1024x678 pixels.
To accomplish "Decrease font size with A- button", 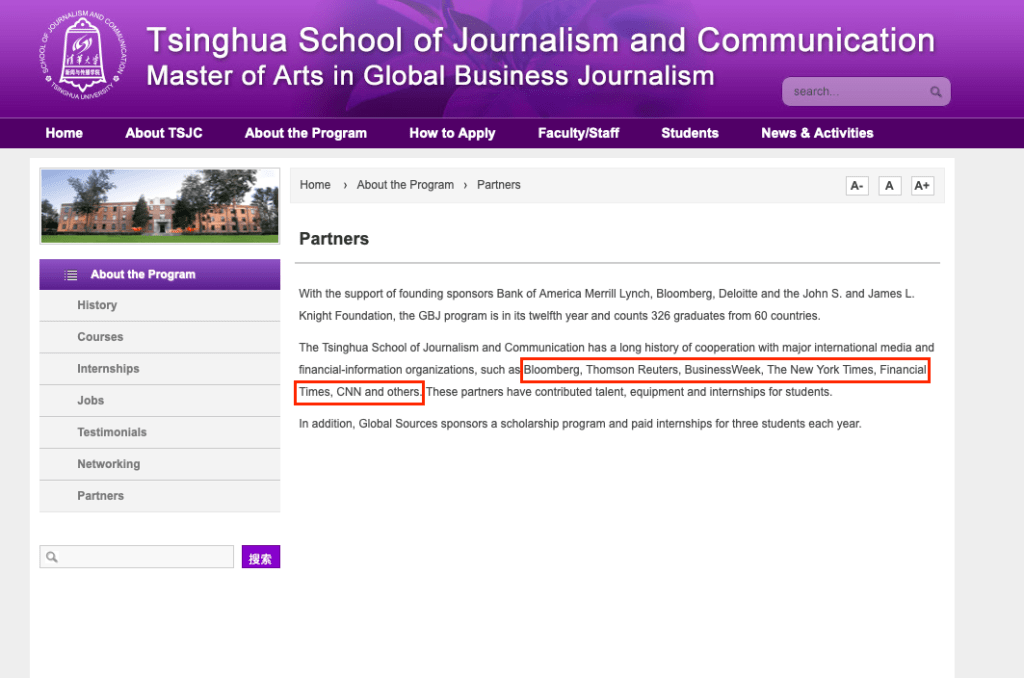I will pos(857,186).
